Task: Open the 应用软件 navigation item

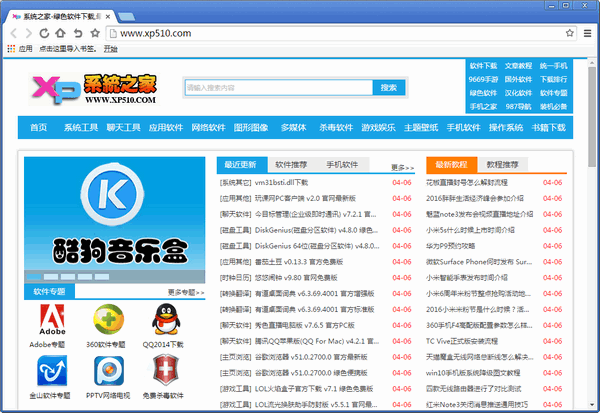Action: tap(166, 127)
